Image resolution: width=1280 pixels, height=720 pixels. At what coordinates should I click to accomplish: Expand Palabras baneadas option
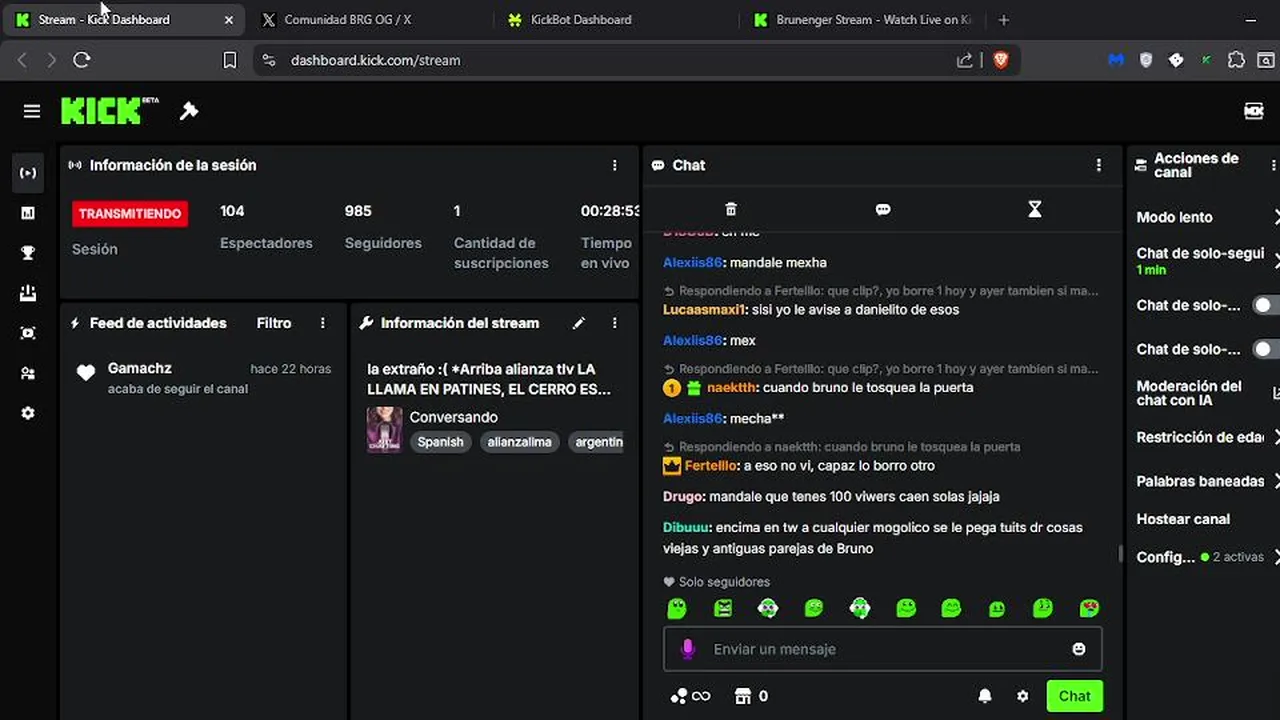(x=1208, y=481)
